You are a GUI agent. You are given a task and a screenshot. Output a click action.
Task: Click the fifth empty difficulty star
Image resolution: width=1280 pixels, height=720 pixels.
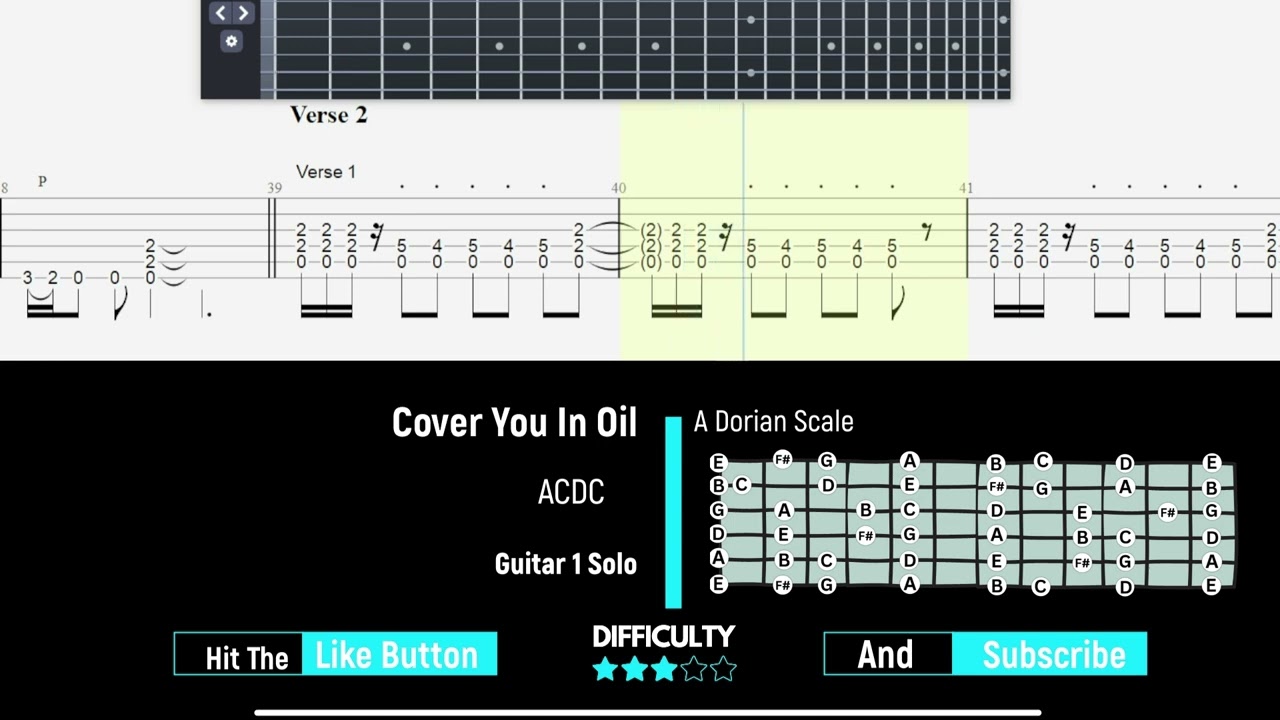click(724, 669)
